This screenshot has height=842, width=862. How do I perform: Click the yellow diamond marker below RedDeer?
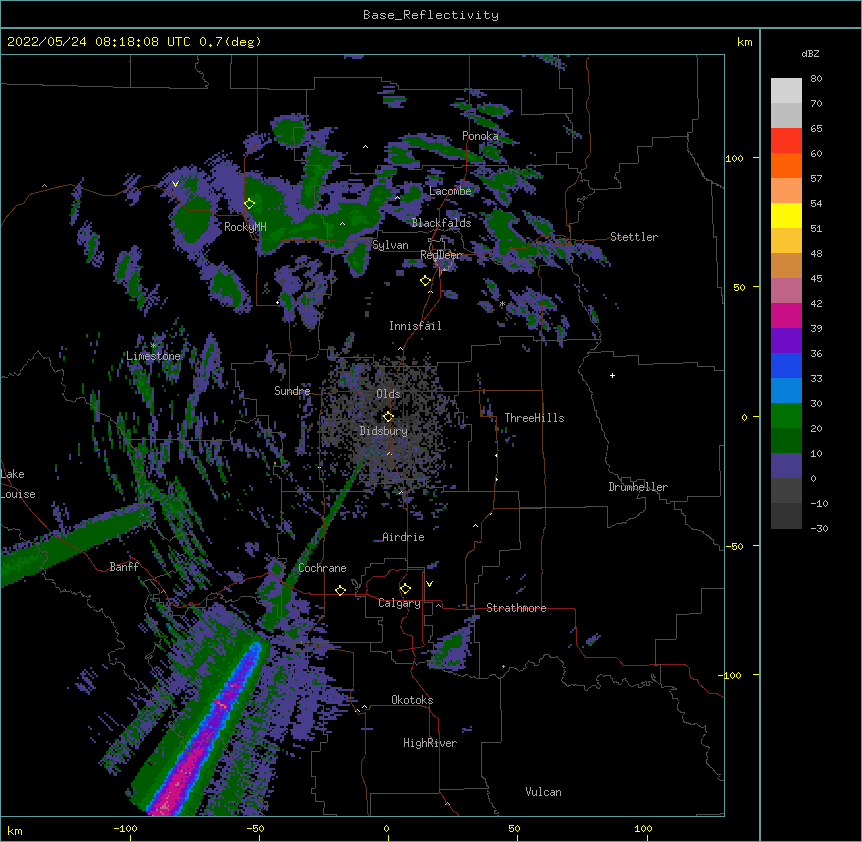coord(426,281)
